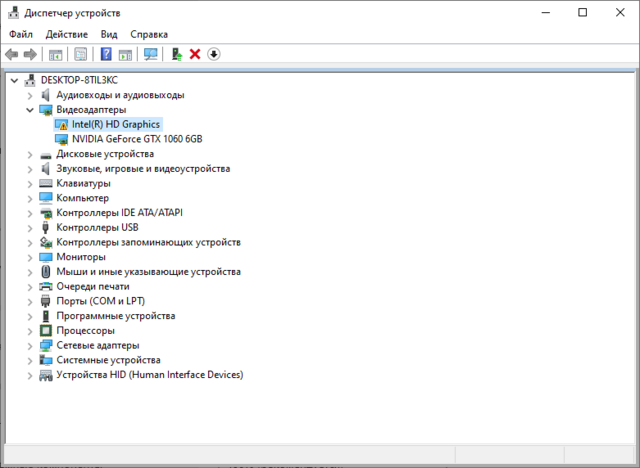Viewport: 640px width, 468px height.
Task: Open the Справка menu
Action: (149, 34)
